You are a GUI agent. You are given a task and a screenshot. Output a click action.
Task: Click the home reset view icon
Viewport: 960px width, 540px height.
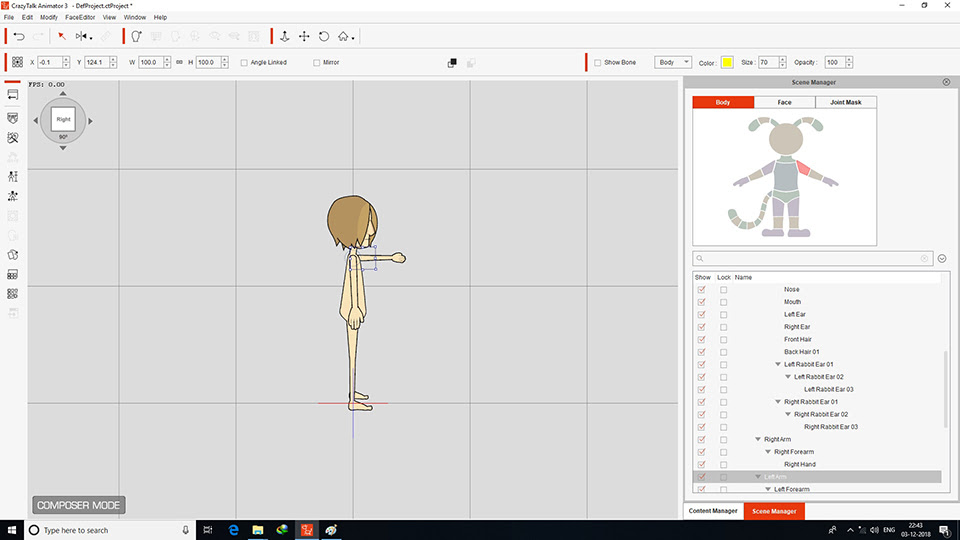[x=344, y=37]
